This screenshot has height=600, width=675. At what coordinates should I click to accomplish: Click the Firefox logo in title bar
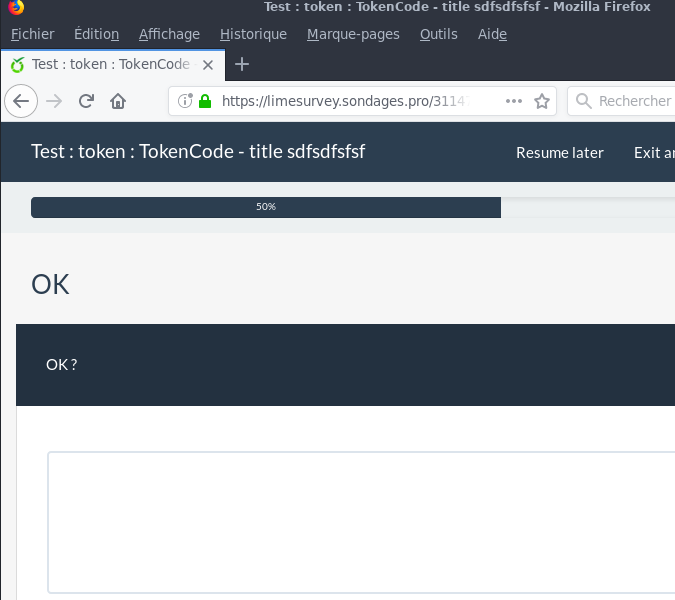[16, 7]
